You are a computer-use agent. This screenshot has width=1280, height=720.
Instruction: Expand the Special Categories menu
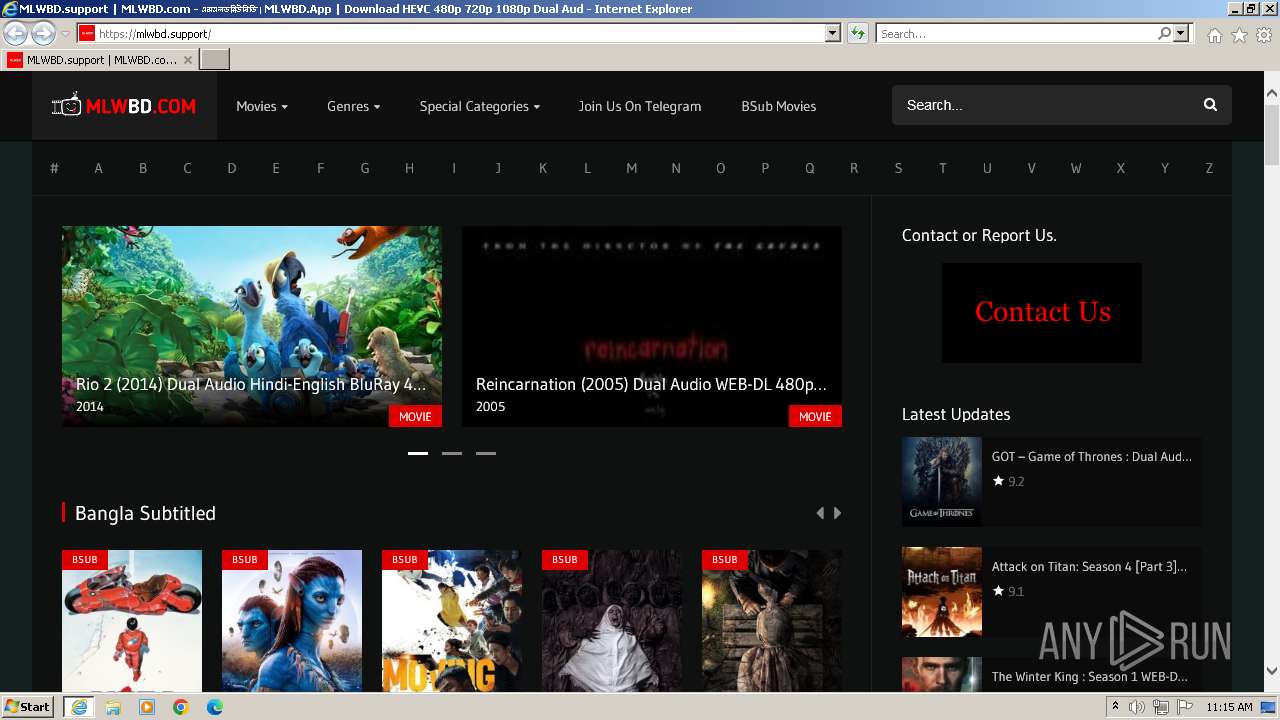click(x=479, y=106)
